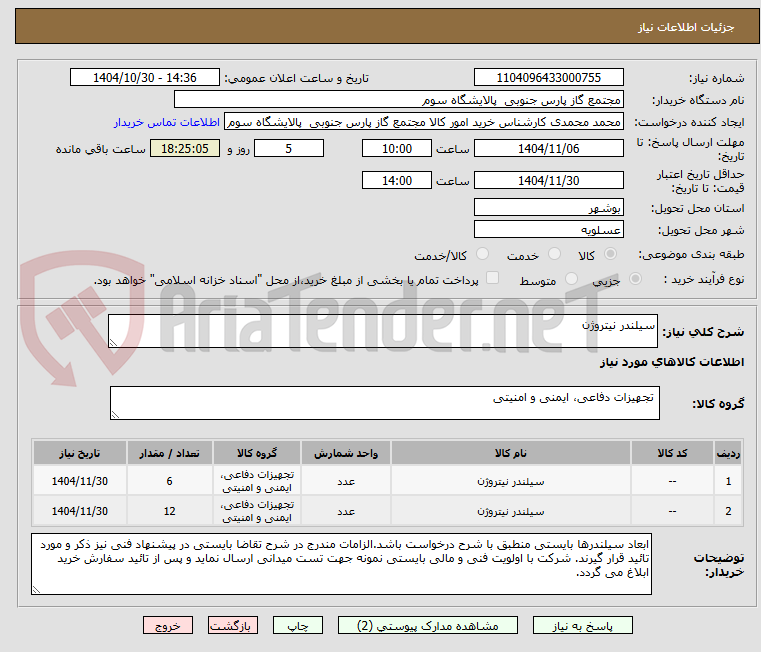Click the deadline time field 10:00
Image resolution: width=761 pixels, height=652 pixels.
397,148
